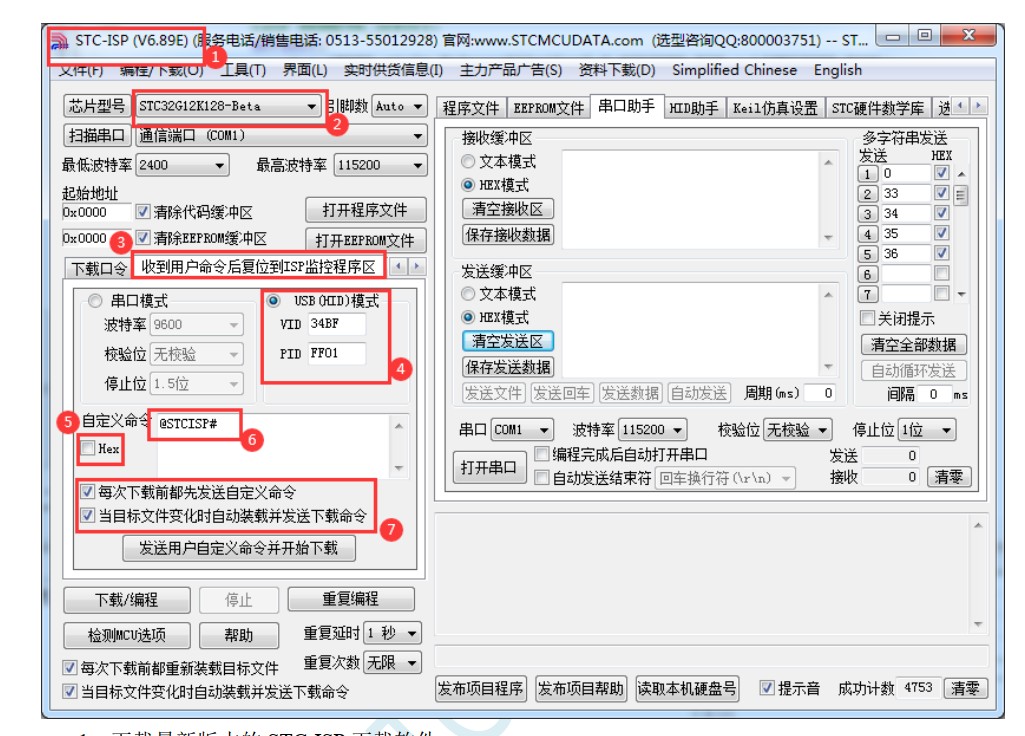Toggle 清除代码缓冲区 checkbox
The height and width of the screenshot is (736, 1025).
(x=143, y=212)
